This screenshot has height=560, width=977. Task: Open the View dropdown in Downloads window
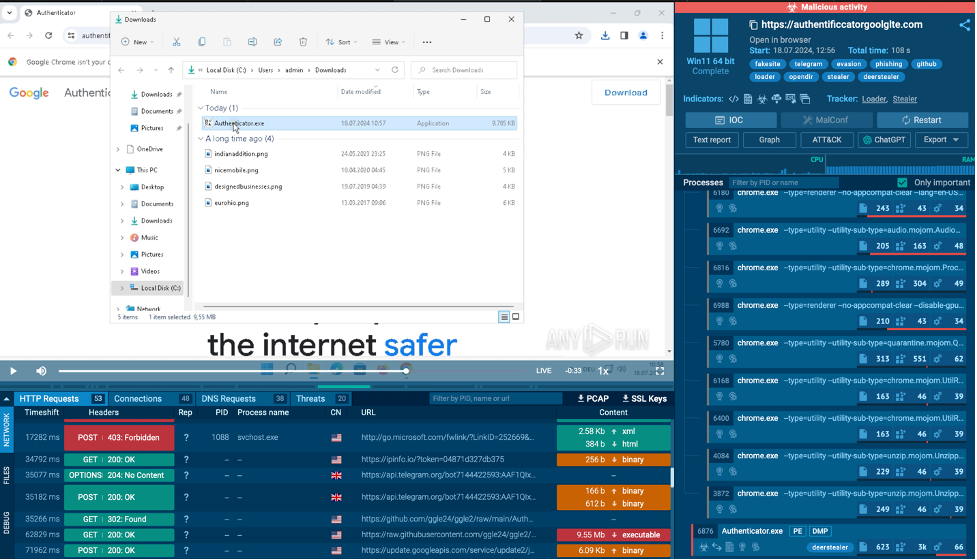pyautogui.click(x=389, y=42)
